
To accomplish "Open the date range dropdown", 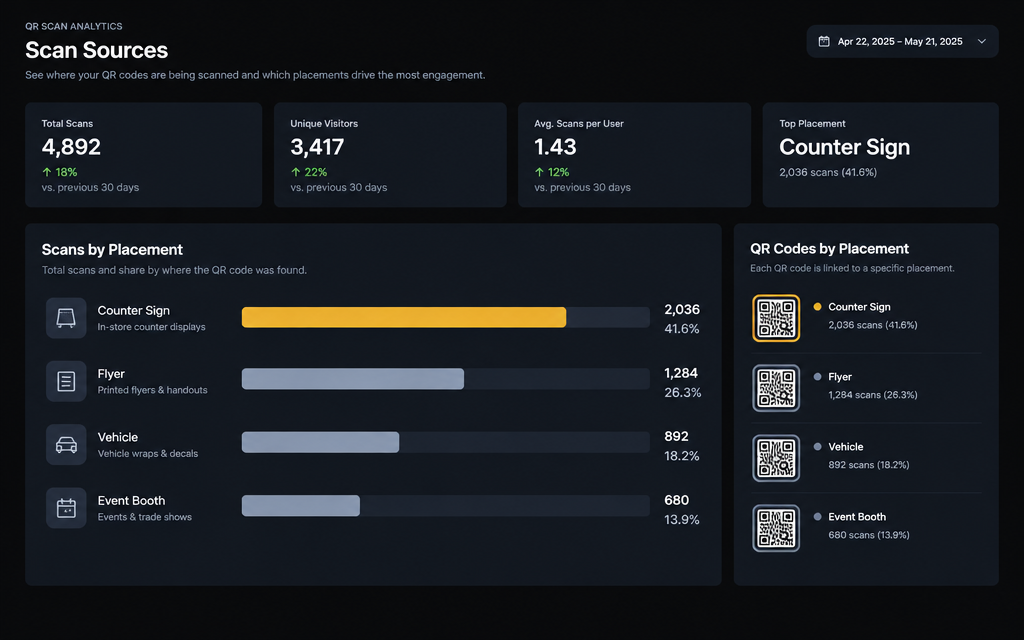I will [902, 41].
